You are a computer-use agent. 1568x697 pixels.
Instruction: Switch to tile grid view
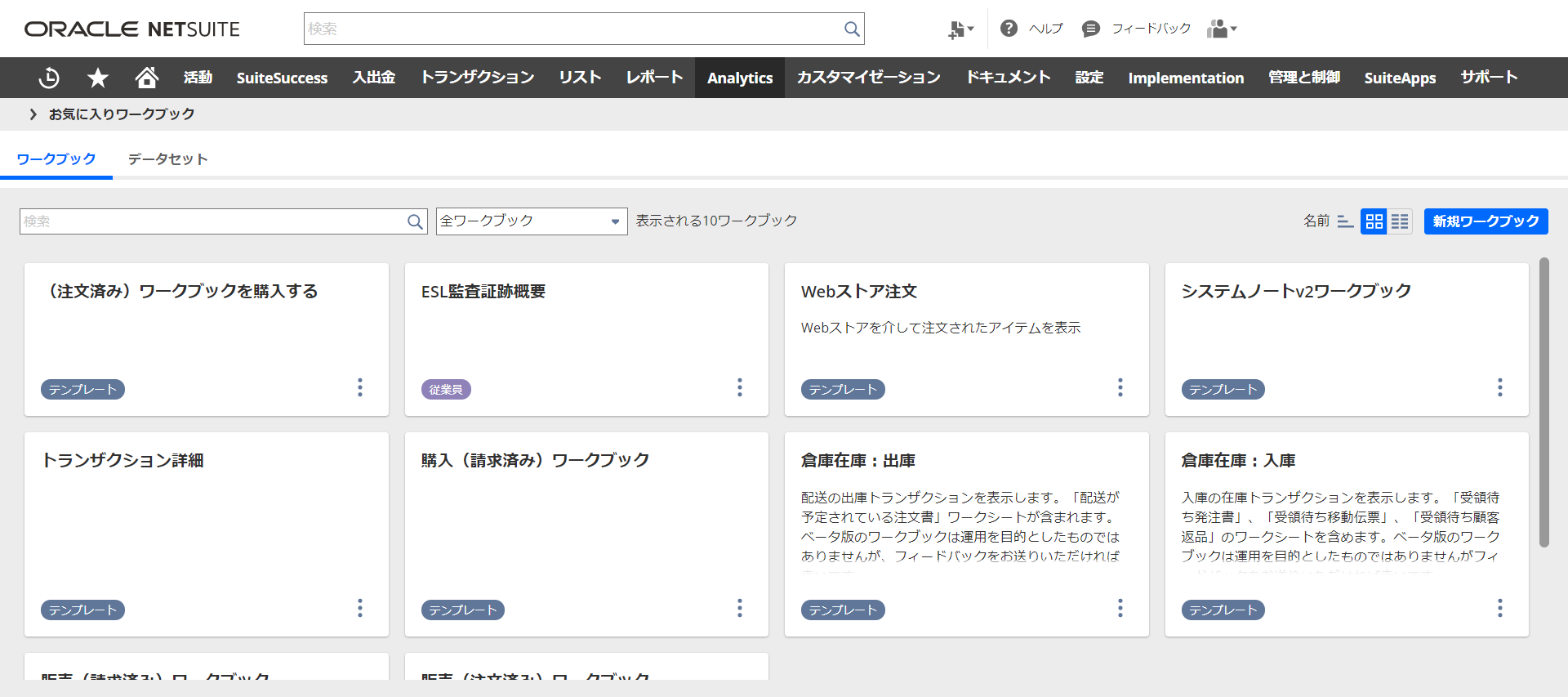(1374, 221)
